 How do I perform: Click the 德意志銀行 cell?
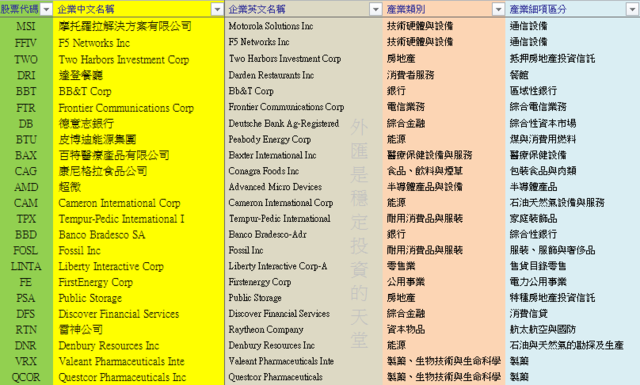pyautogui.click(x=139, y=124)
